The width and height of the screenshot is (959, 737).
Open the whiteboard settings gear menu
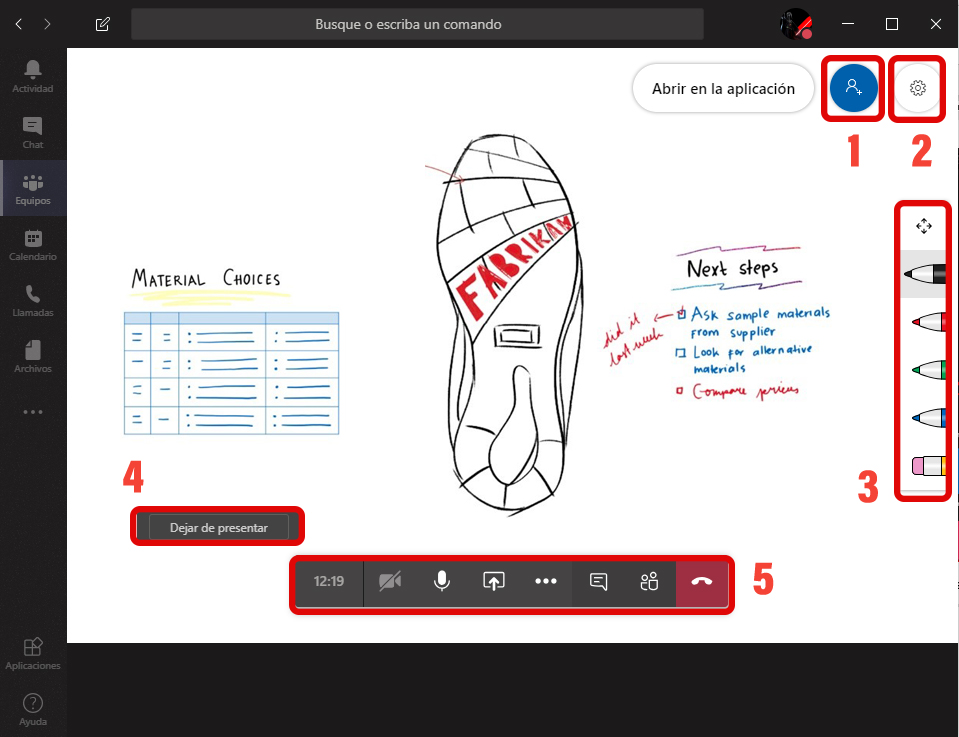point(917,88)
